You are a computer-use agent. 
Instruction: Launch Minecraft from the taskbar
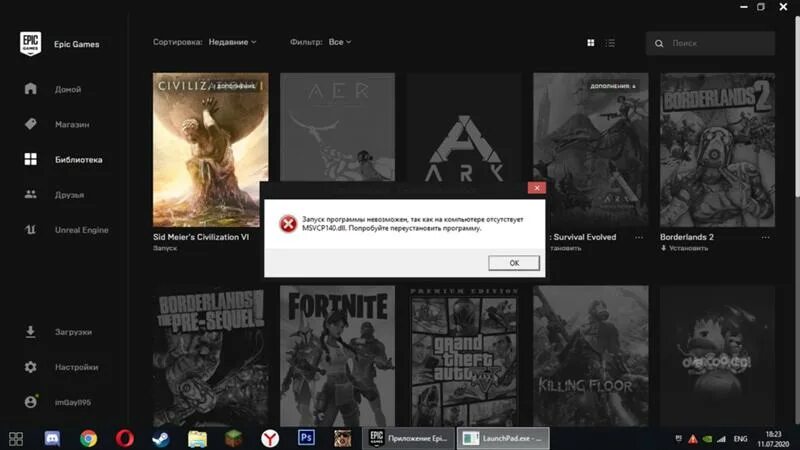pyautogui.click(x=233, y=438)
